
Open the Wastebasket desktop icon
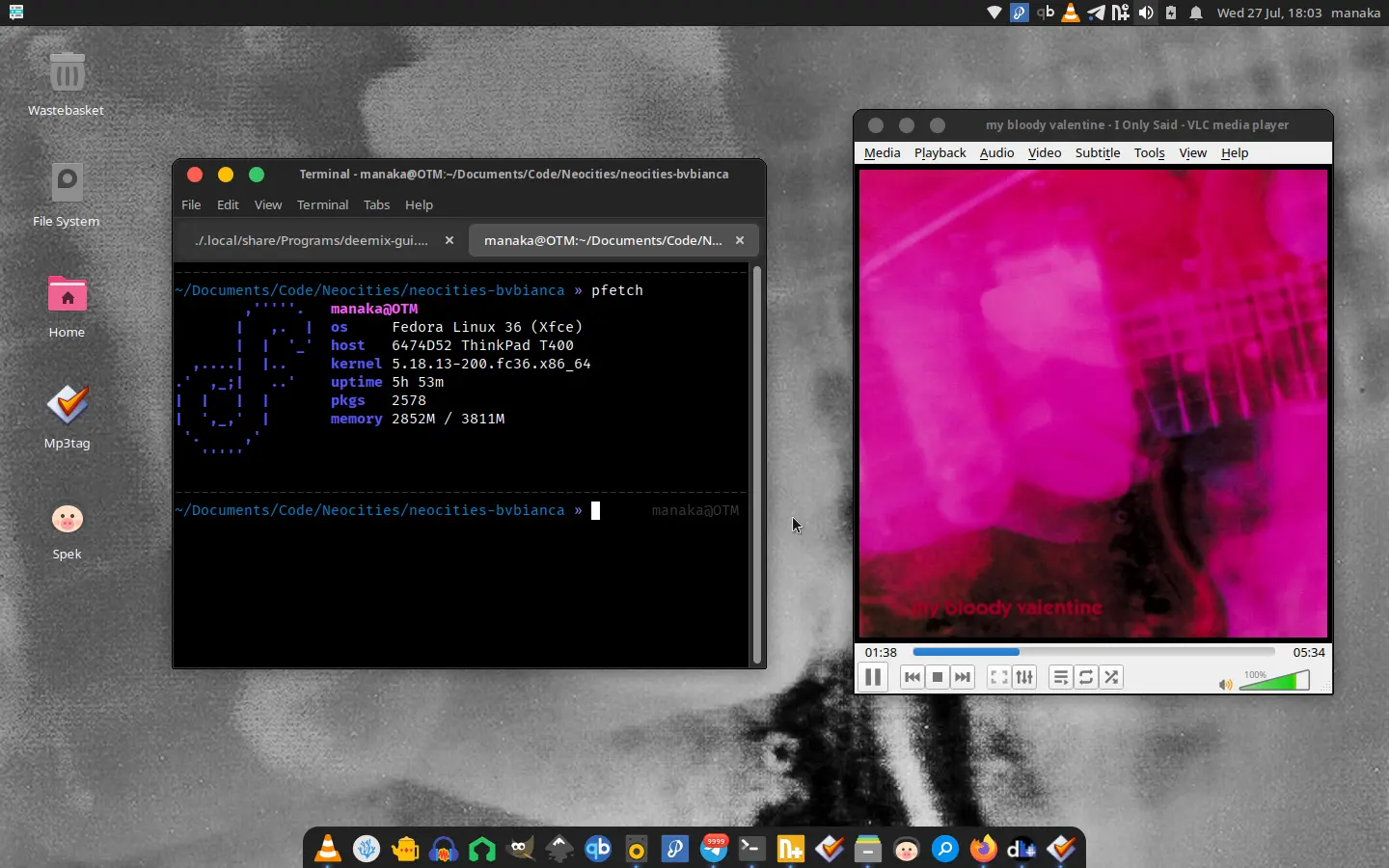click(66, 84)
